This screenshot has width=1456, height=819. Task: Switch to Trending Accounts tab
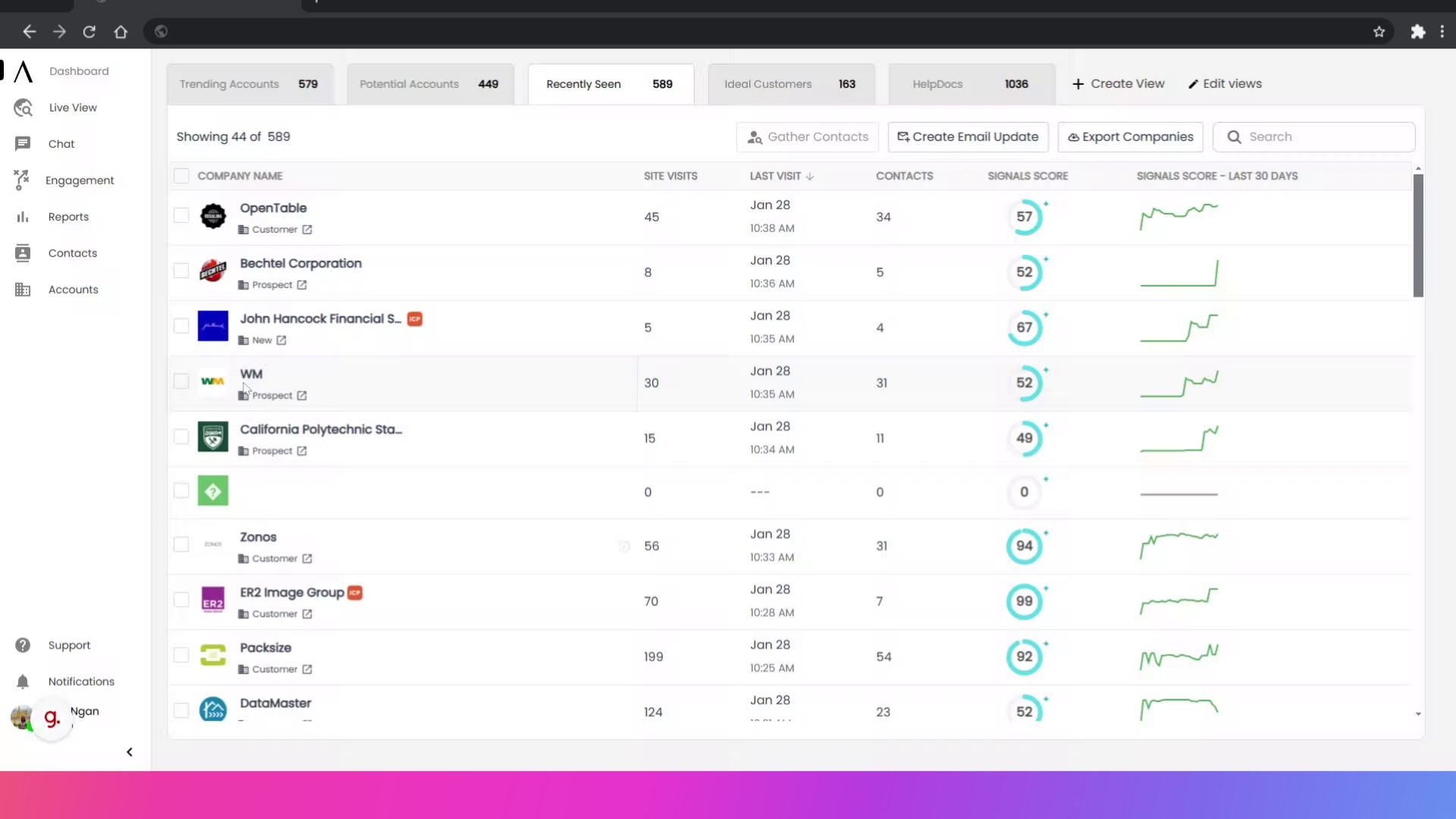249,84
